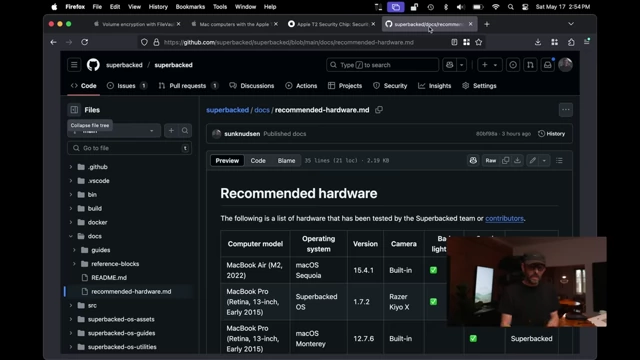Add a file with the plus button
Screen dimensions: 640x360
pos(171,131)
